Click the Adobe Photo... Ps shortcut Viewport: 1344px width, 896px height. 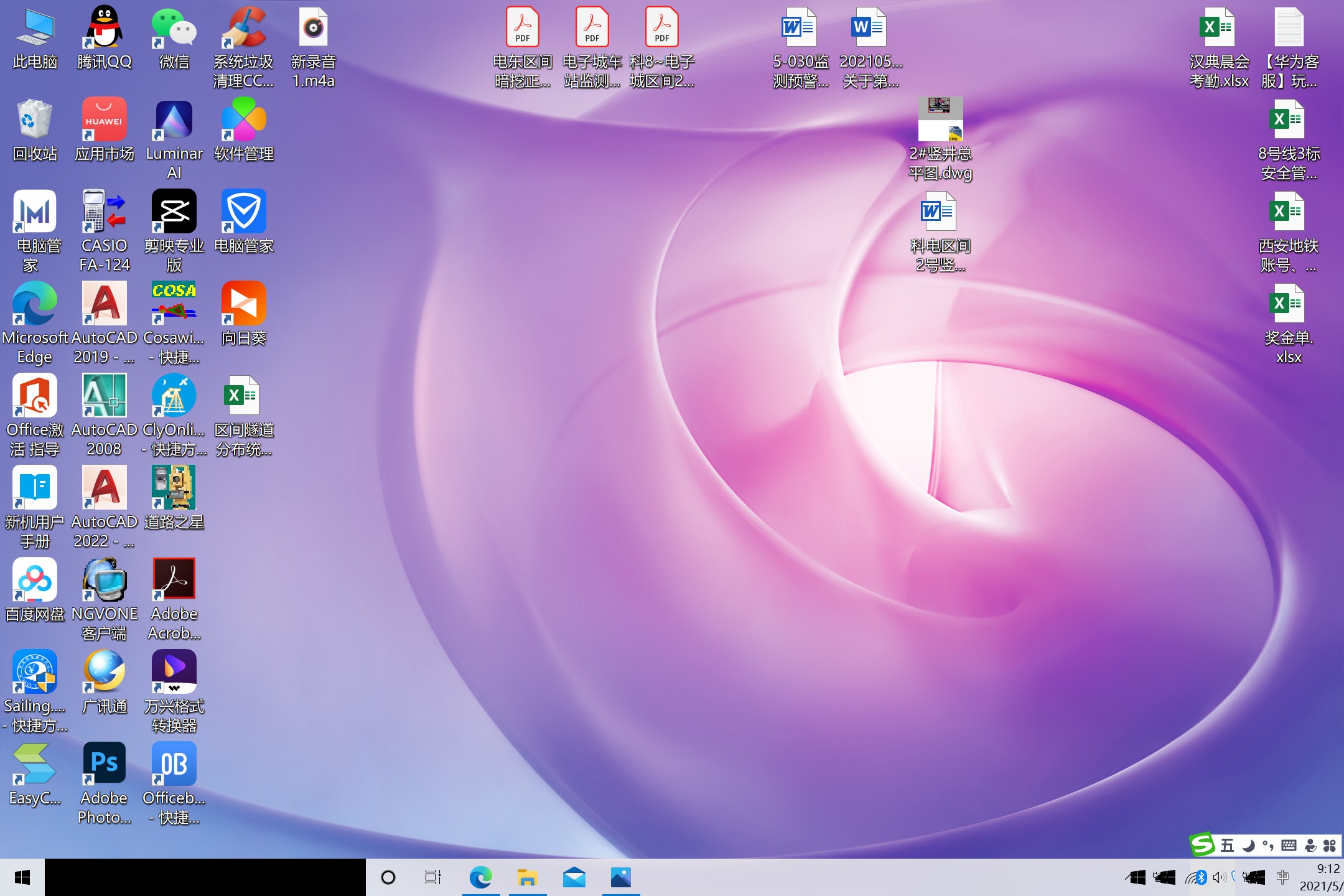point(104,784)
